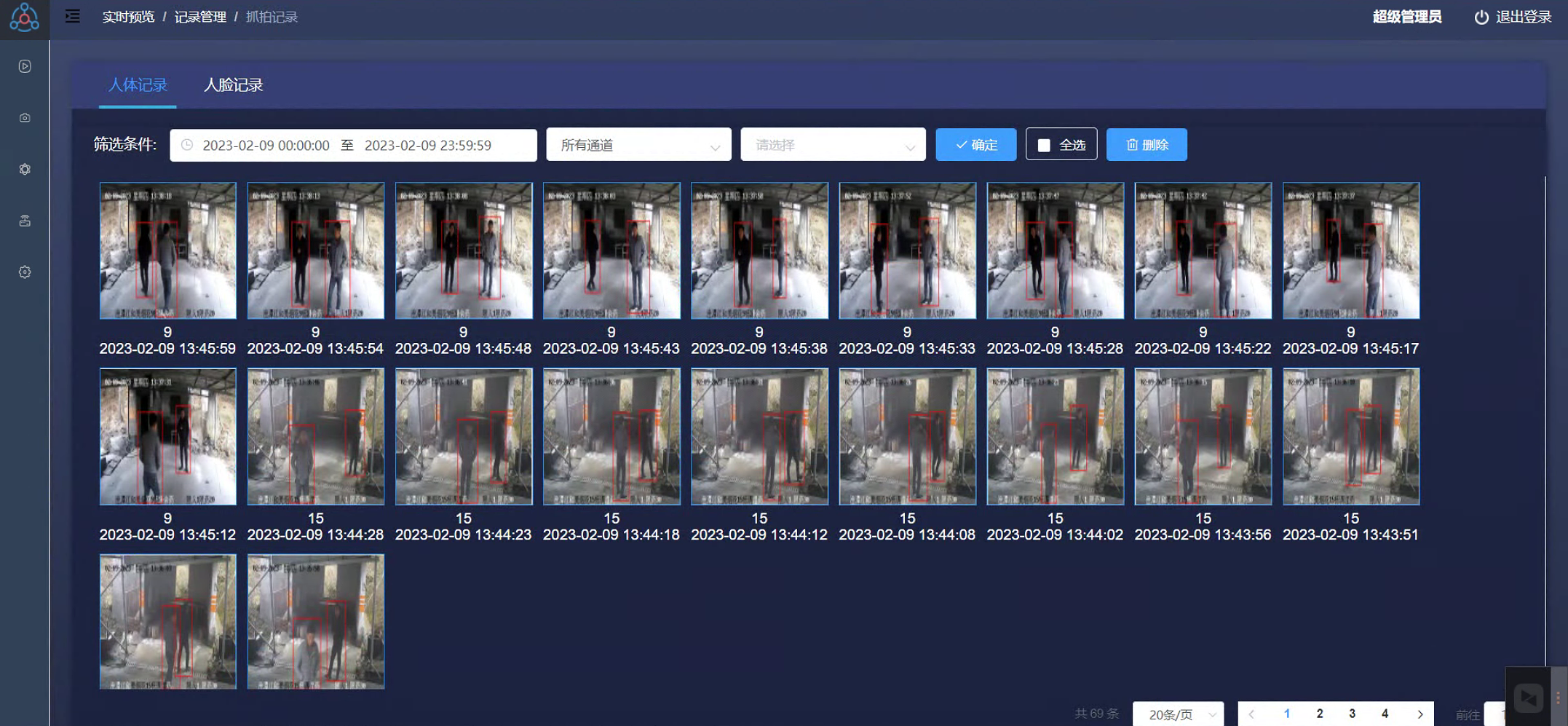Viewport: 1568px width, 726px height.
Task: Tick the 全选 select-all checkbox
Action: (x=1044, y=145)
